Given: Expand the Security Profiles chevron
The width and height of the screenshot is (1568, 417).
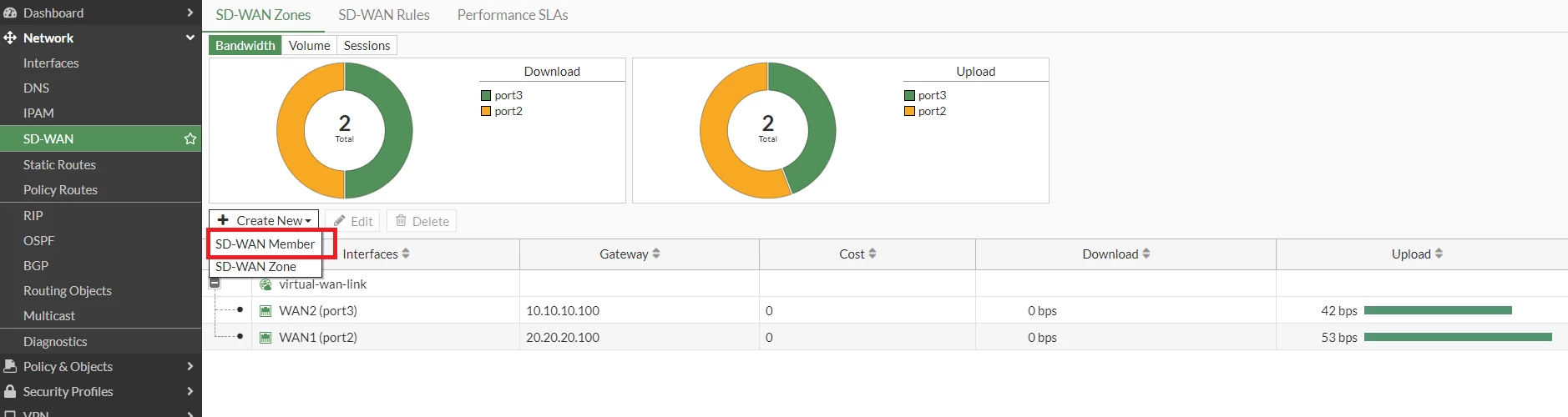Looking at the screenshot, I should [190, 391].
